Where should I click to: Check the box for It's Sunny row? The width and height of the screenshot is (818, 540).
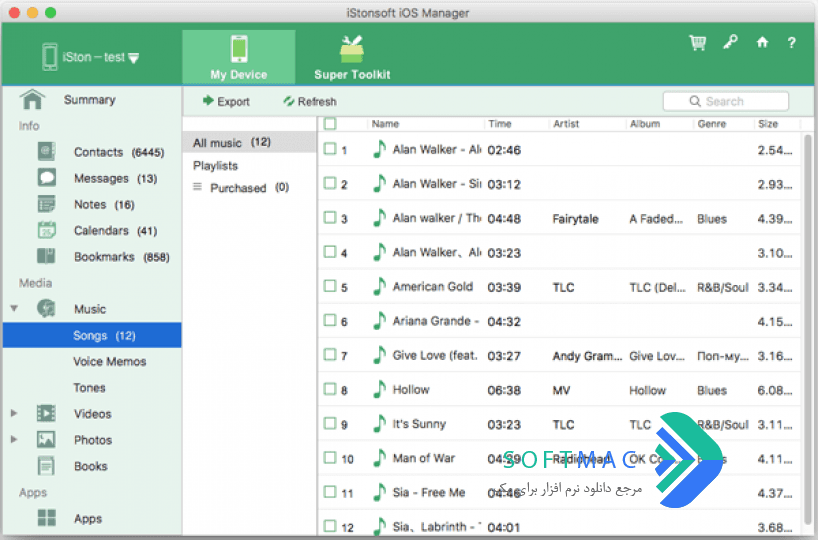(x=330, y=423)
